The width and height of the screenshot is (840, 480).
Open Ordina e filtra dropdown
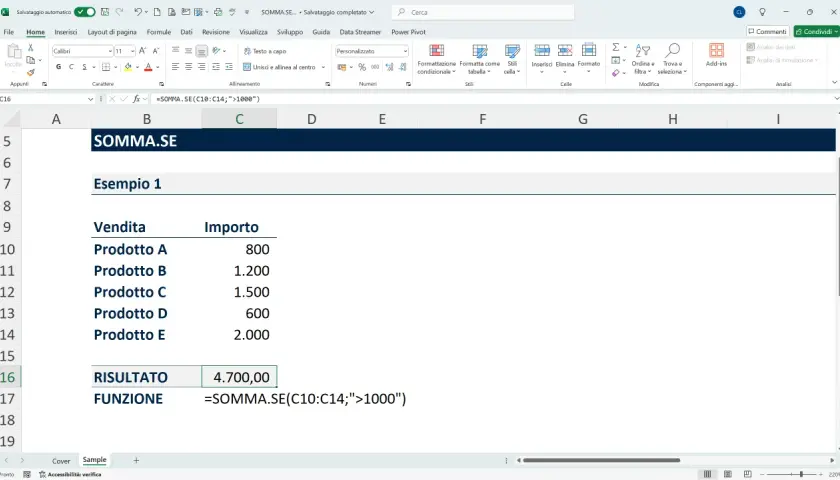click(x=642, y=59)
